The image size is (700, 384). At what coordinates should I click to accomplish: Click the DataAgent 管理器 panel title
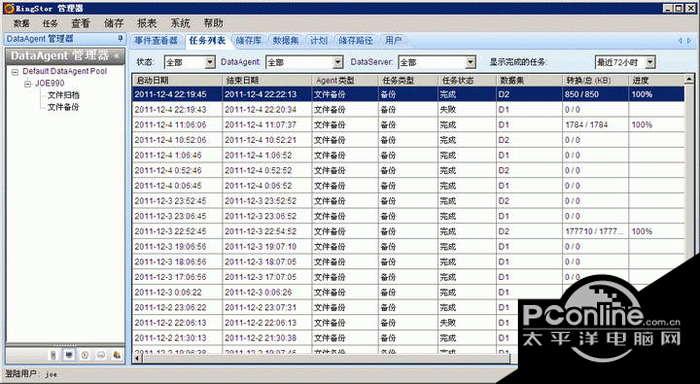pyautogui.click(x=40, y=39)
